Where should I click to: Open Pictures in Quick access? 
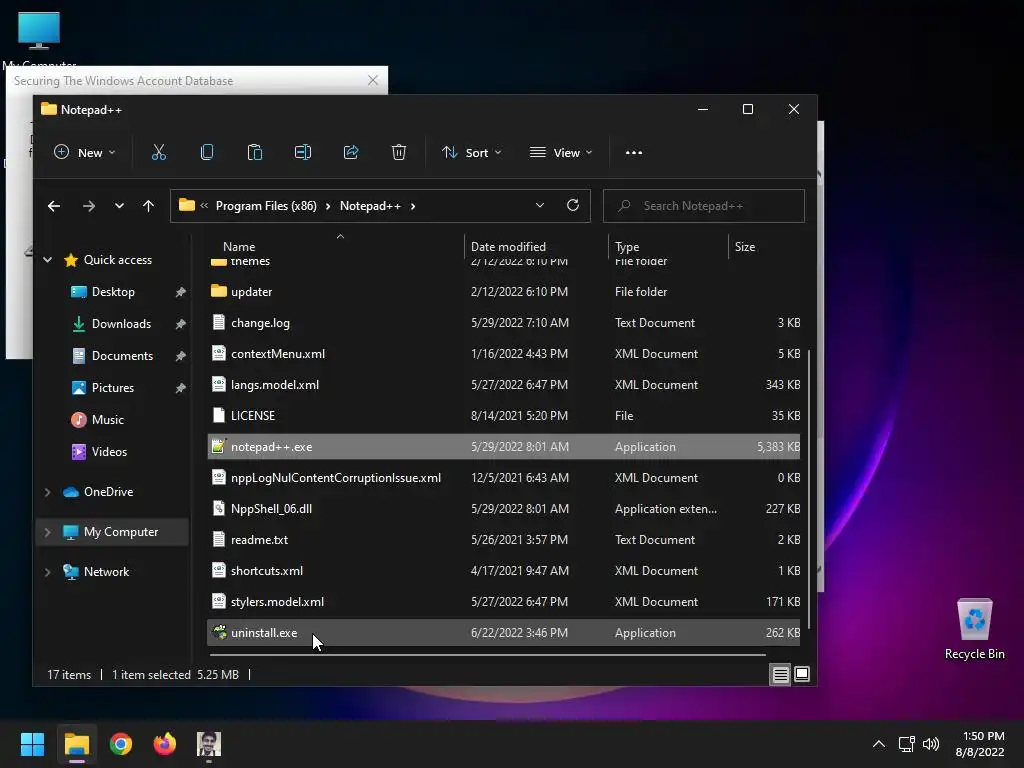(x=112, y=388)
